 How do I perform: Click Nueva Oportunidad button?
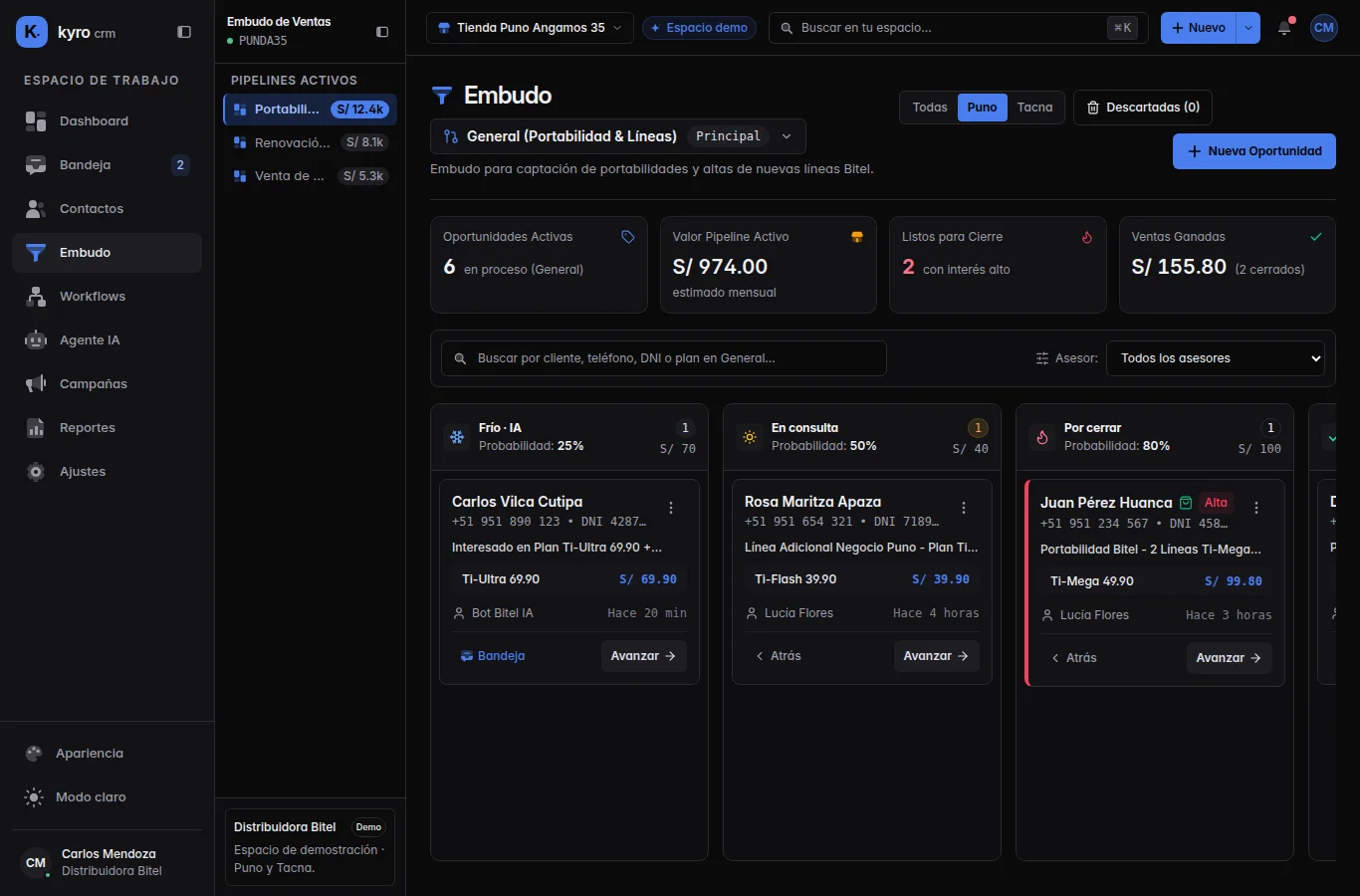[x=1254, y=151]
